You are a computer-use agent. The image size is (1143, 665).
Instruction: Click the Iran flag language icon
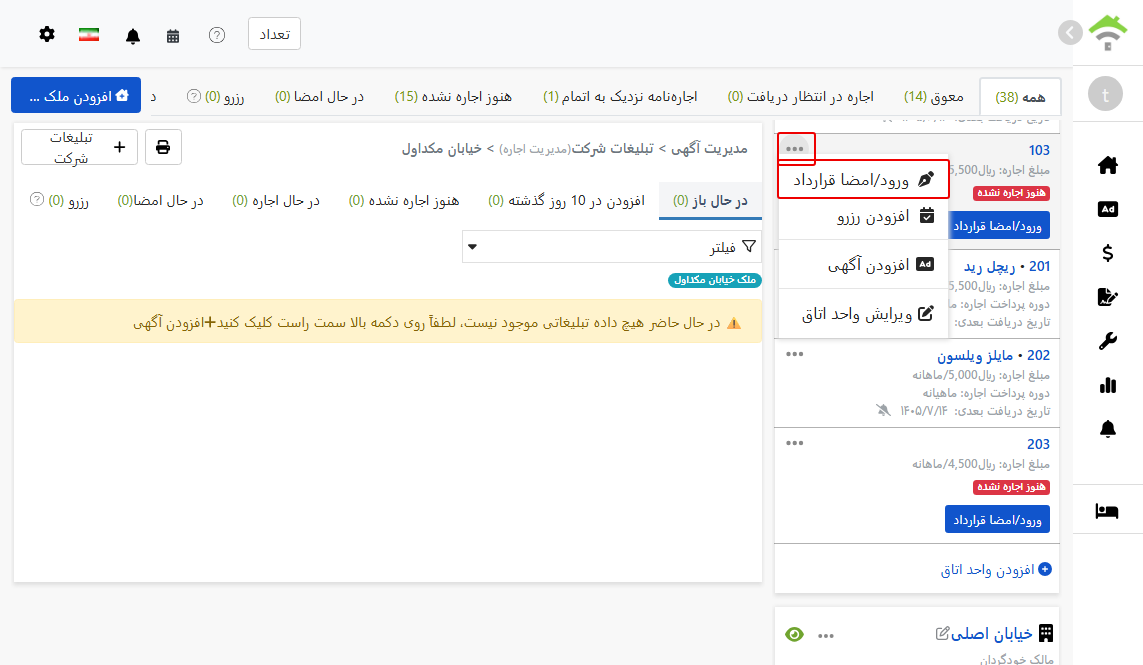(x=89, y=34)
